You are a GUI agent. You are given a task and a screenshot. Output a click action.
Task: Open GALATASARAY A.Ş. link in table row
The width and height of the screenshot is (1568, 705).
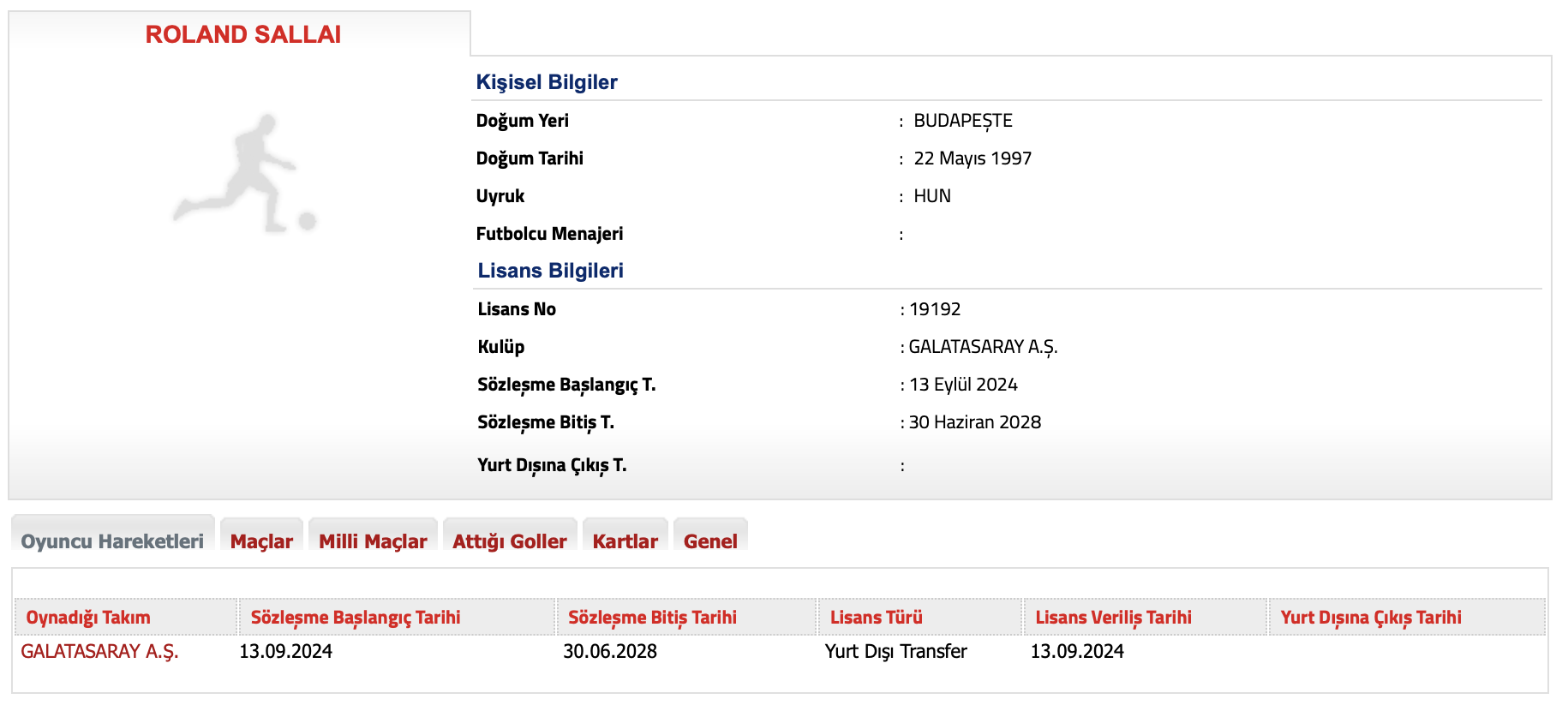[99, 651]
